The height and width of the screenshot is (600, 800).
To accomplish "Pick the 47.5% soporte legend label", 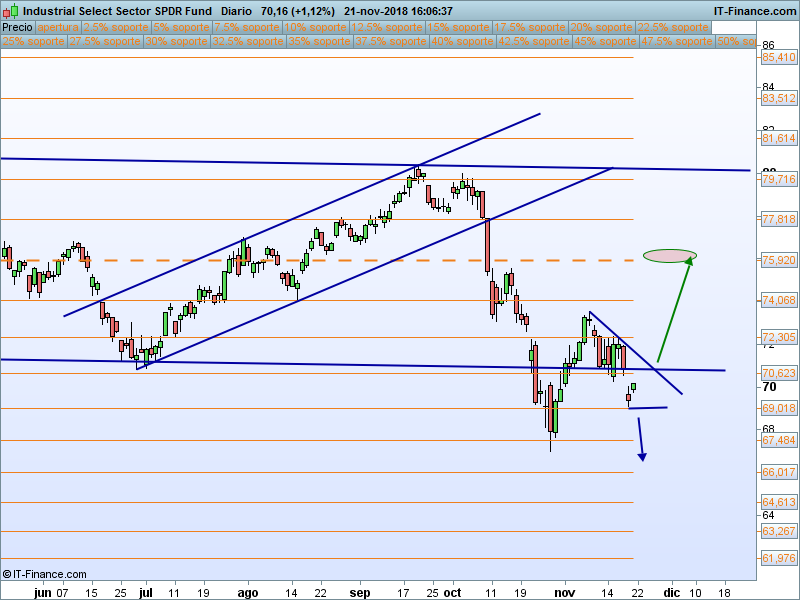I will click(x=677, y=41).
